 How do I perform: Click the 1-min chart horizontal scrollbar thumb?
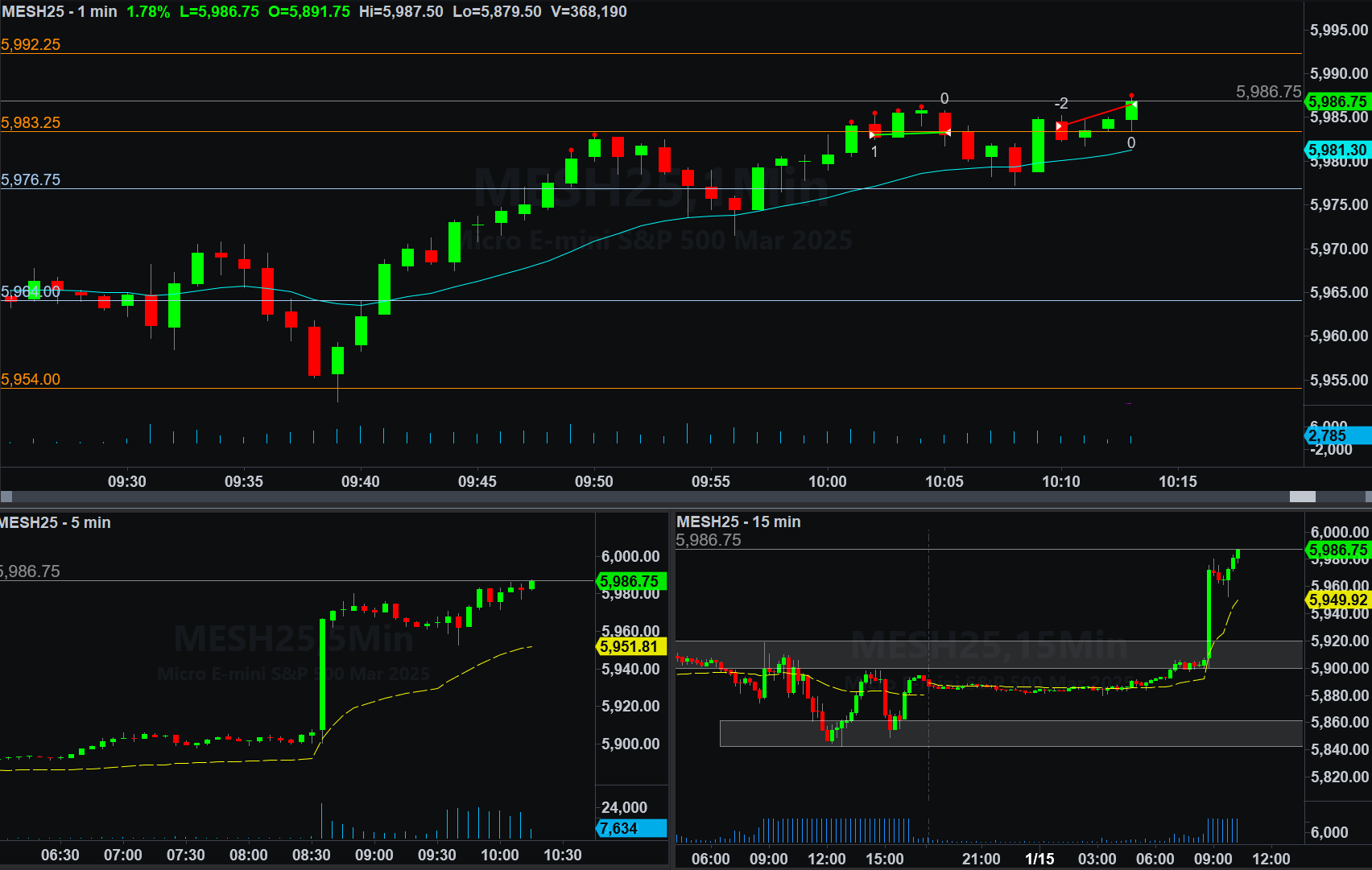click(1302, 497)
